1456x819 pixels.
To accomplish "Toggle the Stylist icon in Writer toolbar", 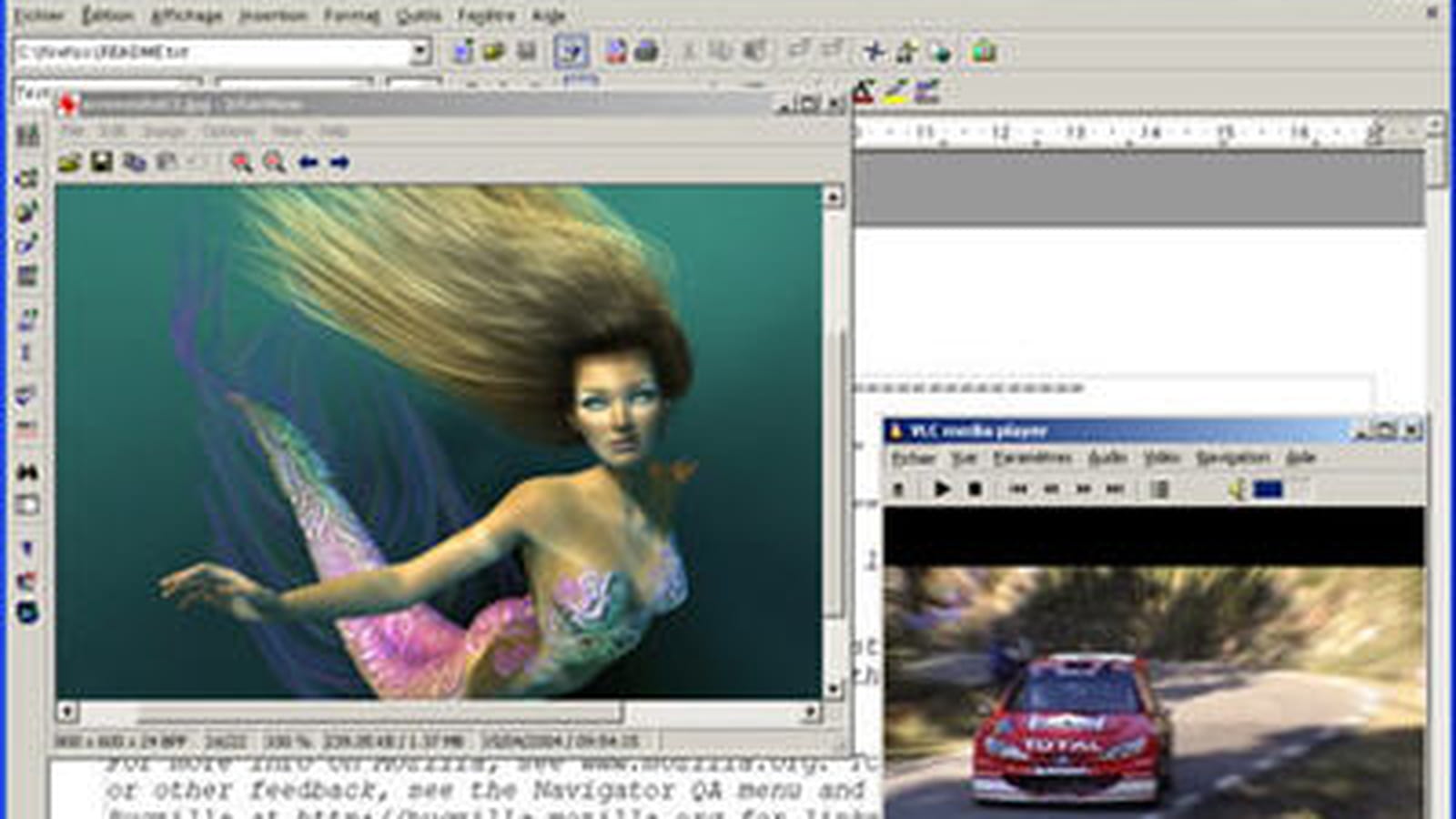I will (906, 51).
